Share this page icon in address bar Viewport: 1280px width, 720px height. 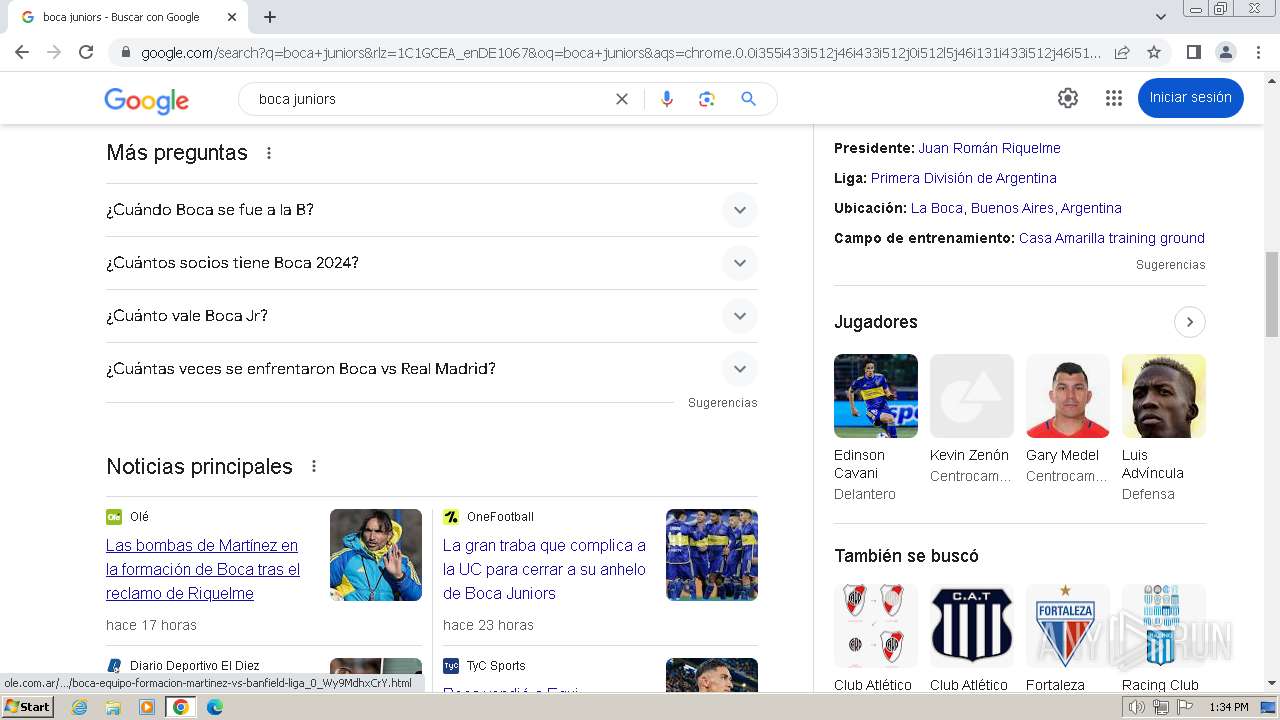[1122, 52]
